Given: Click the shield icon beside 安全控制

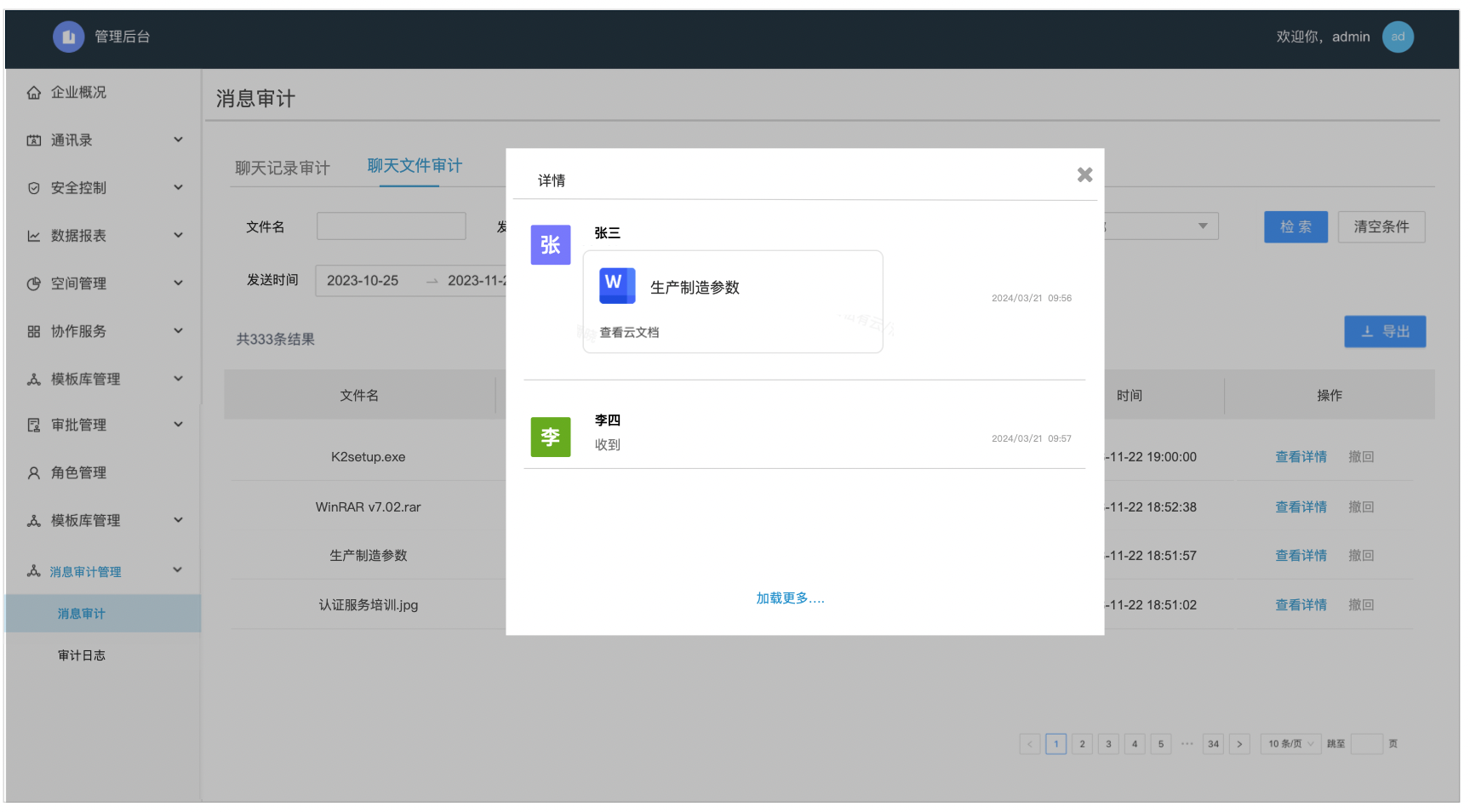Looking at the screenshot, I should (x=34, y=188).
